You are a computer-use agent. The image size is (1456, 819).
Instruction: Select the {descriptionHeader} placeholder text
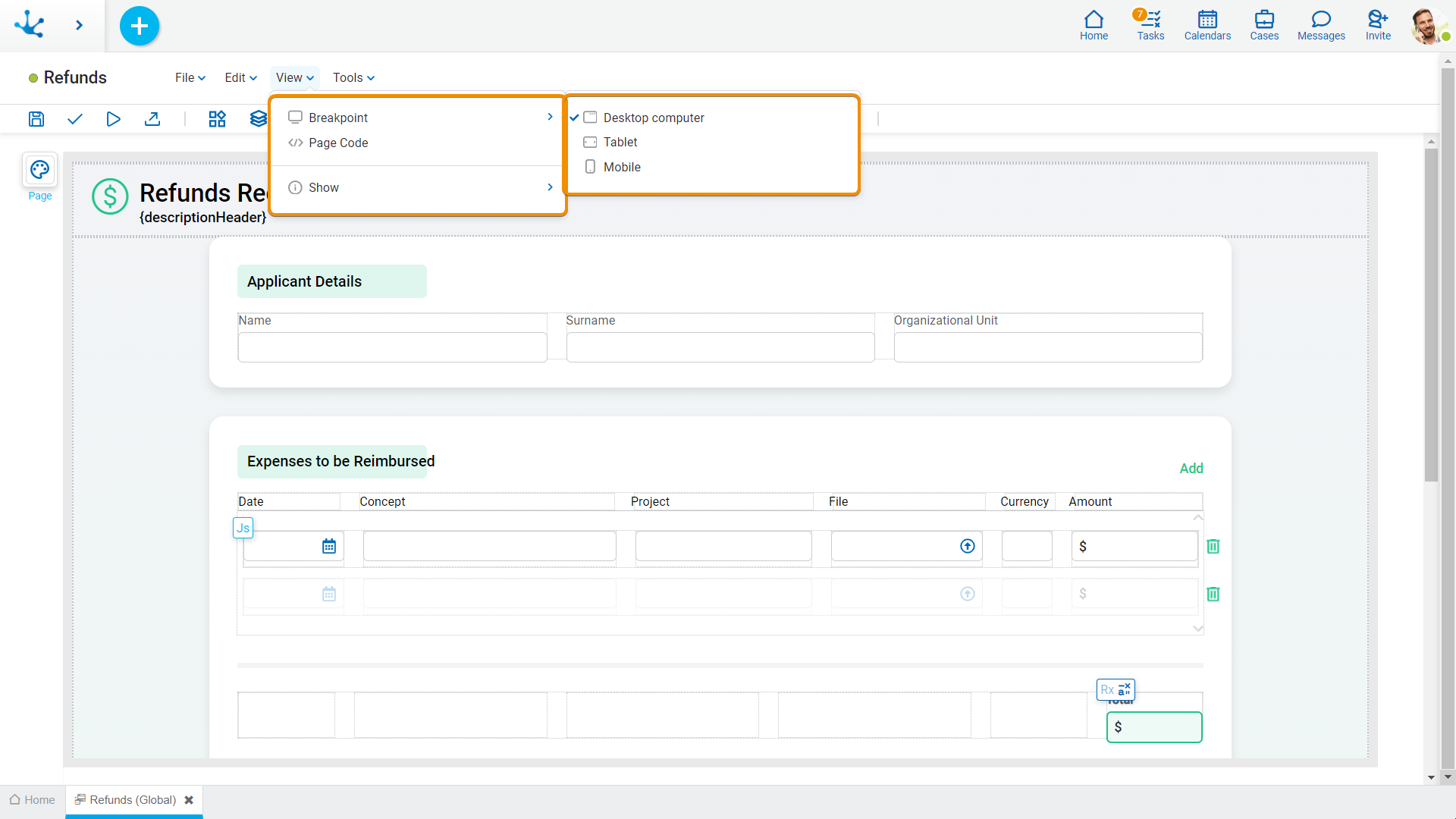point(203,218)
